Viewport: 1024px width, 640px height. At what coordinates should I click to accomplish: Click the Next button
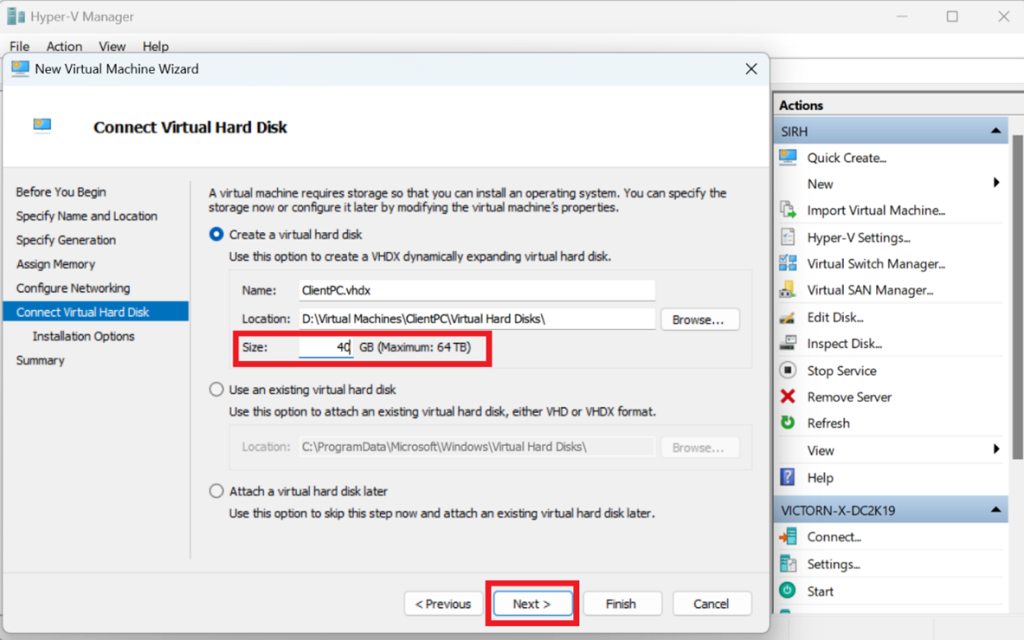(x=532, y=603)
